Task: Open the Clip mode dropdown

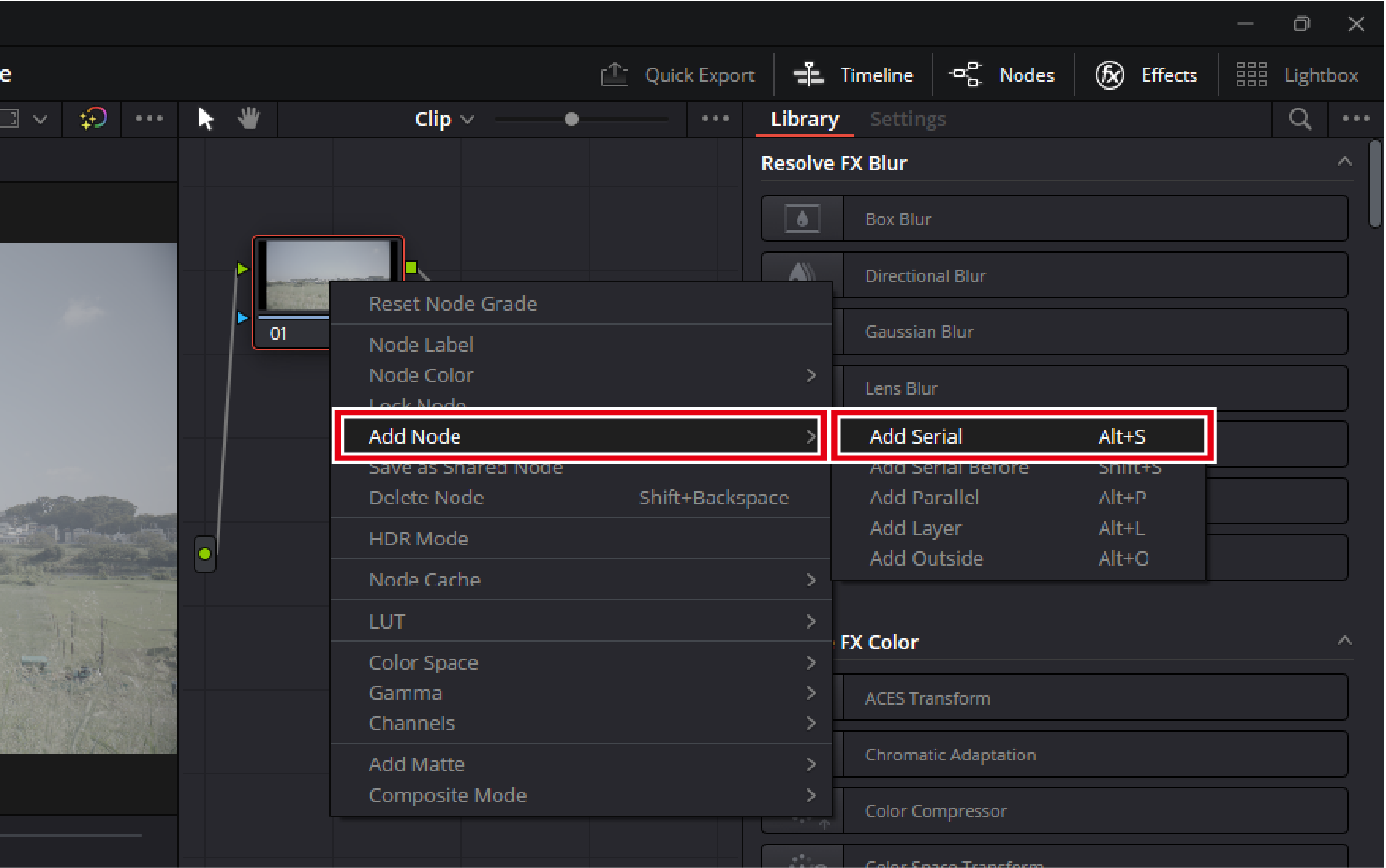Action: [x=444, y=119]
